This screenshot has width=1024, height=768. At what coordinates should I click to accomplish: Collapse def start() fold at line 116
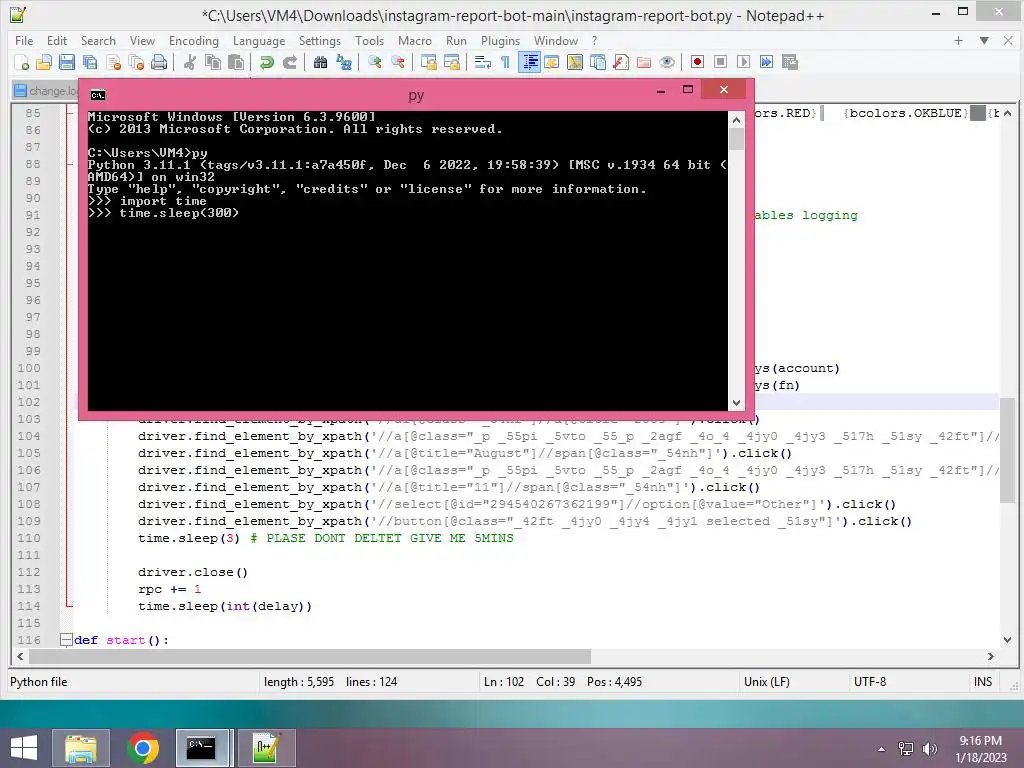65,640
